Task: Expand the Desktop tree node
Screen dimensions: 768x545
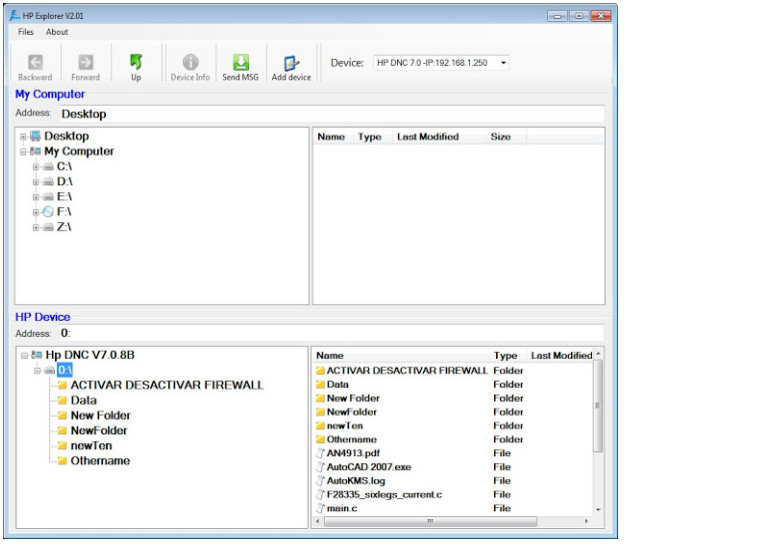Action: (23, 136)
